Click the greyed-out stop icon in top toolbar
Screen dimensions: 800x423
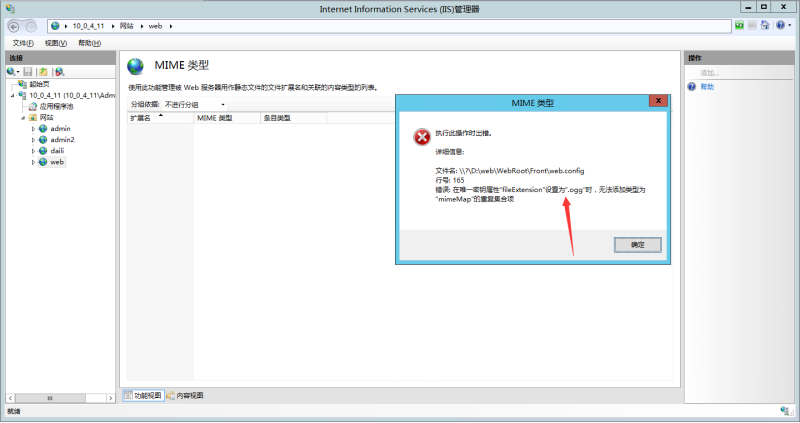752,25
